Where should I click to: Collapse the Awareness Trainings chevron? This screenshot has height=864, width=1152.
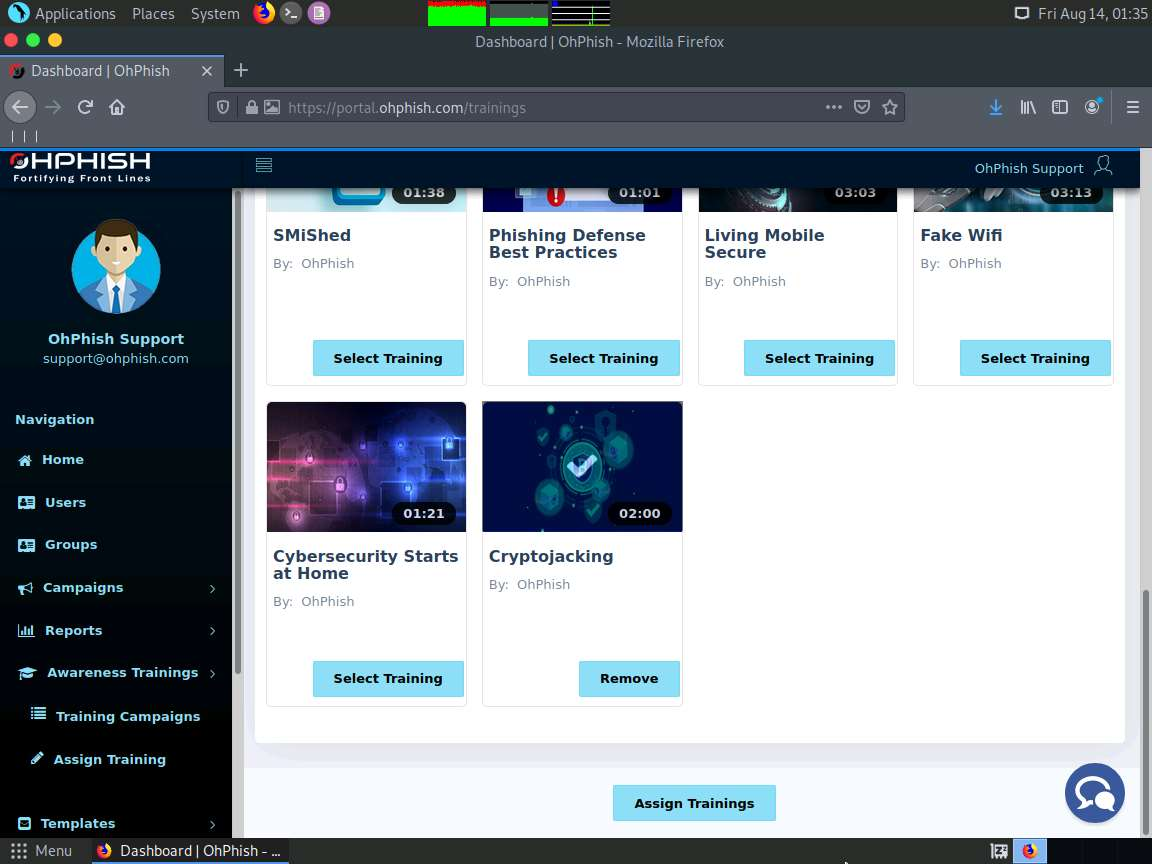point(212,674)
